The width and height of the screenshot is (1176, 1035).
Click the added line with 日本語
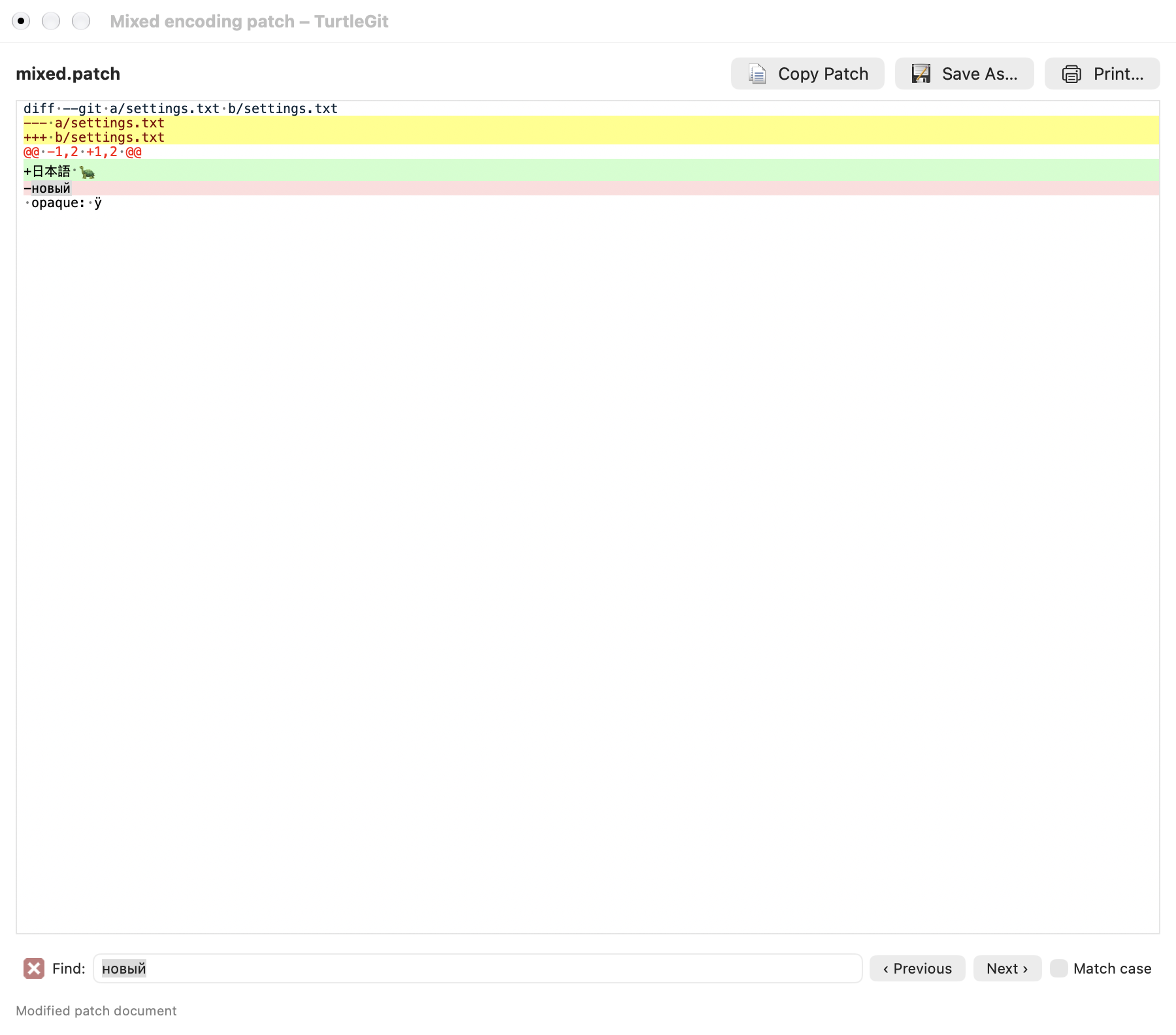pyautogui.click(x=591, y=171)
